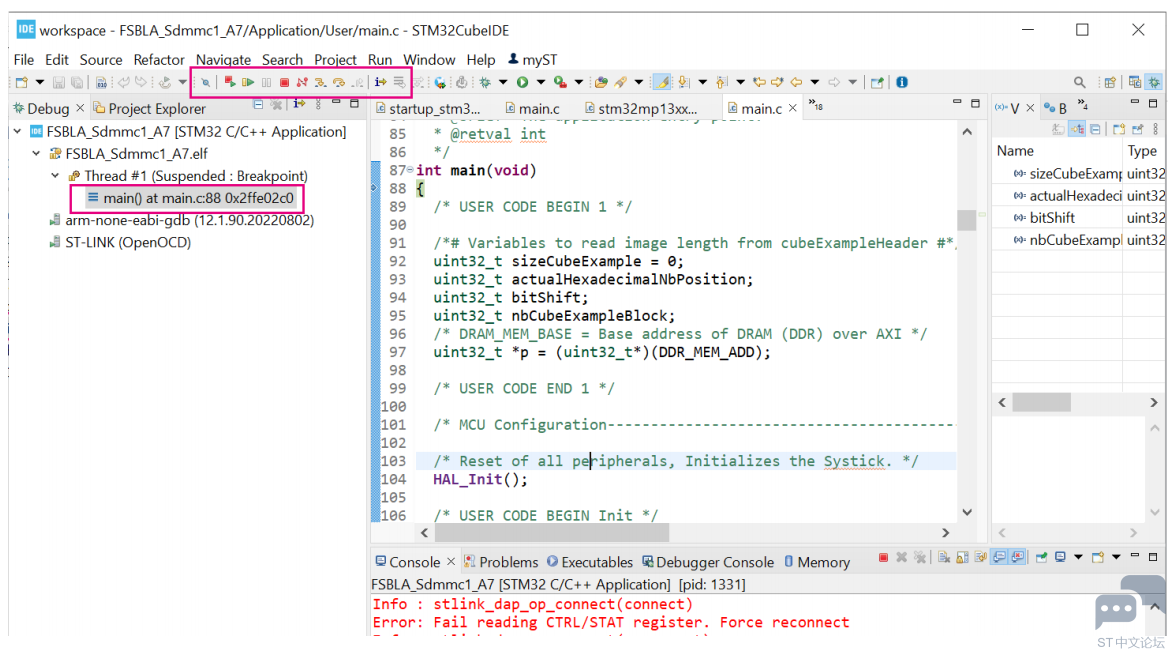Click the green bug Debug launch icon
1174x658 pixels.
(485, 82)
